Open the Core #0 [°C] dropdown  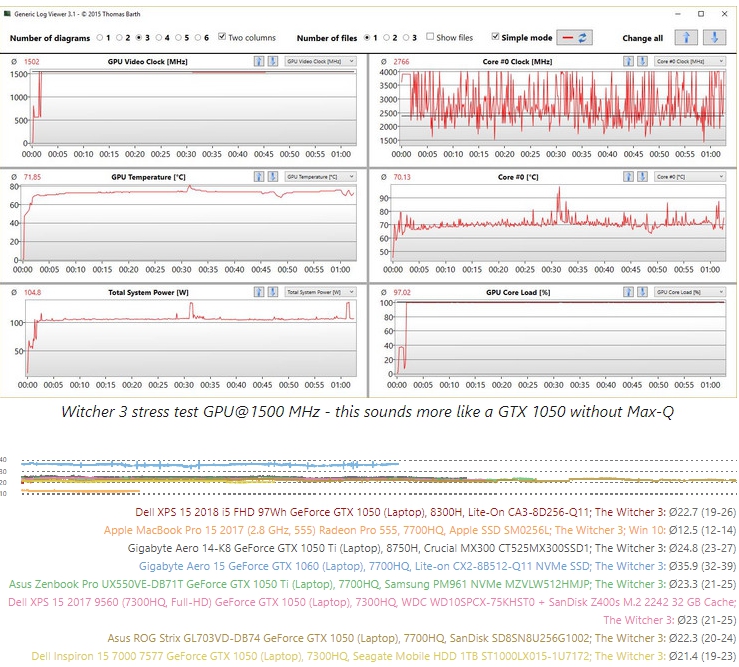[690, 177]
